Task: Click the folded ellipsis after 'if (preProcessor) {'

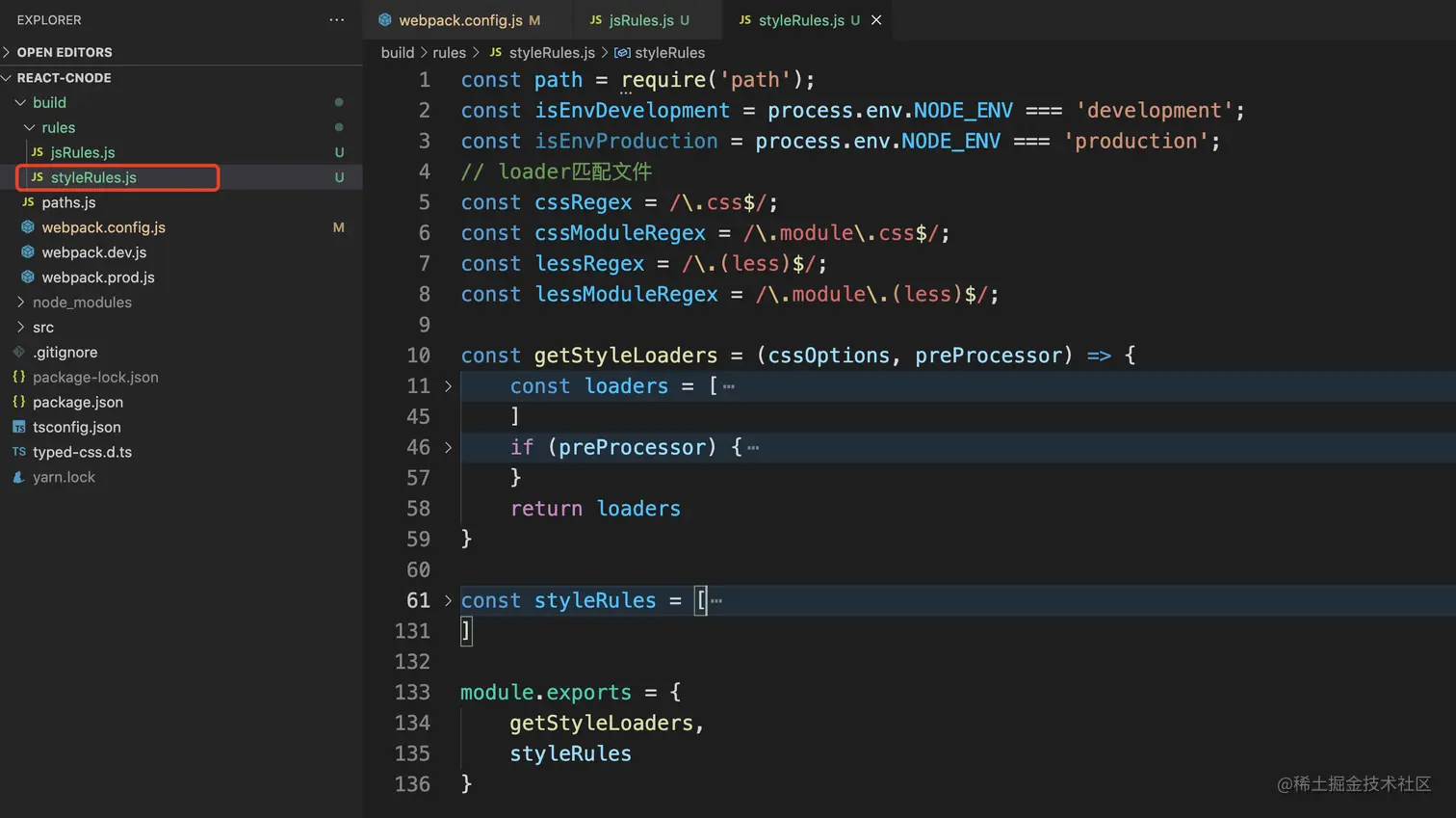Action: click(x=753, y=447)
